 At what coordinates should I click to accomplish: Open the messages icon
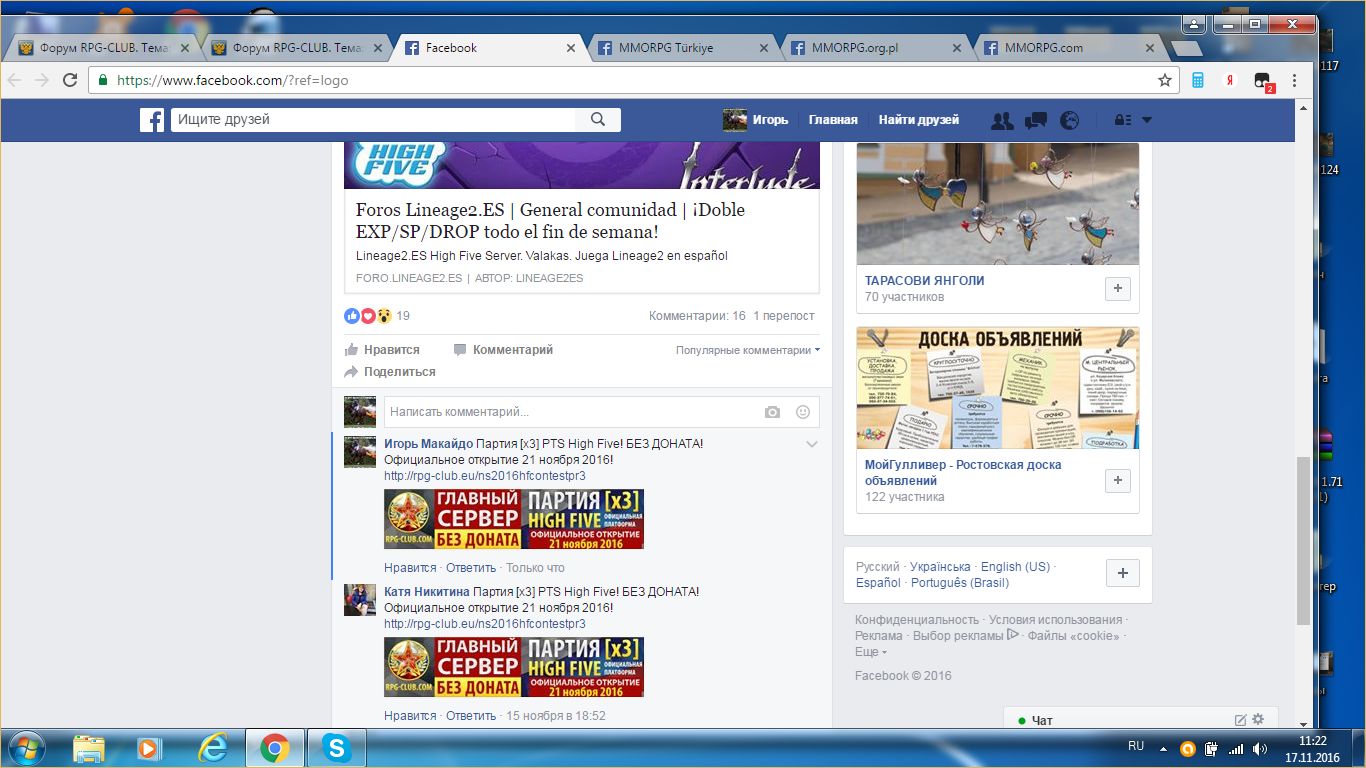pyautogui.click(x=1036, y=120)
